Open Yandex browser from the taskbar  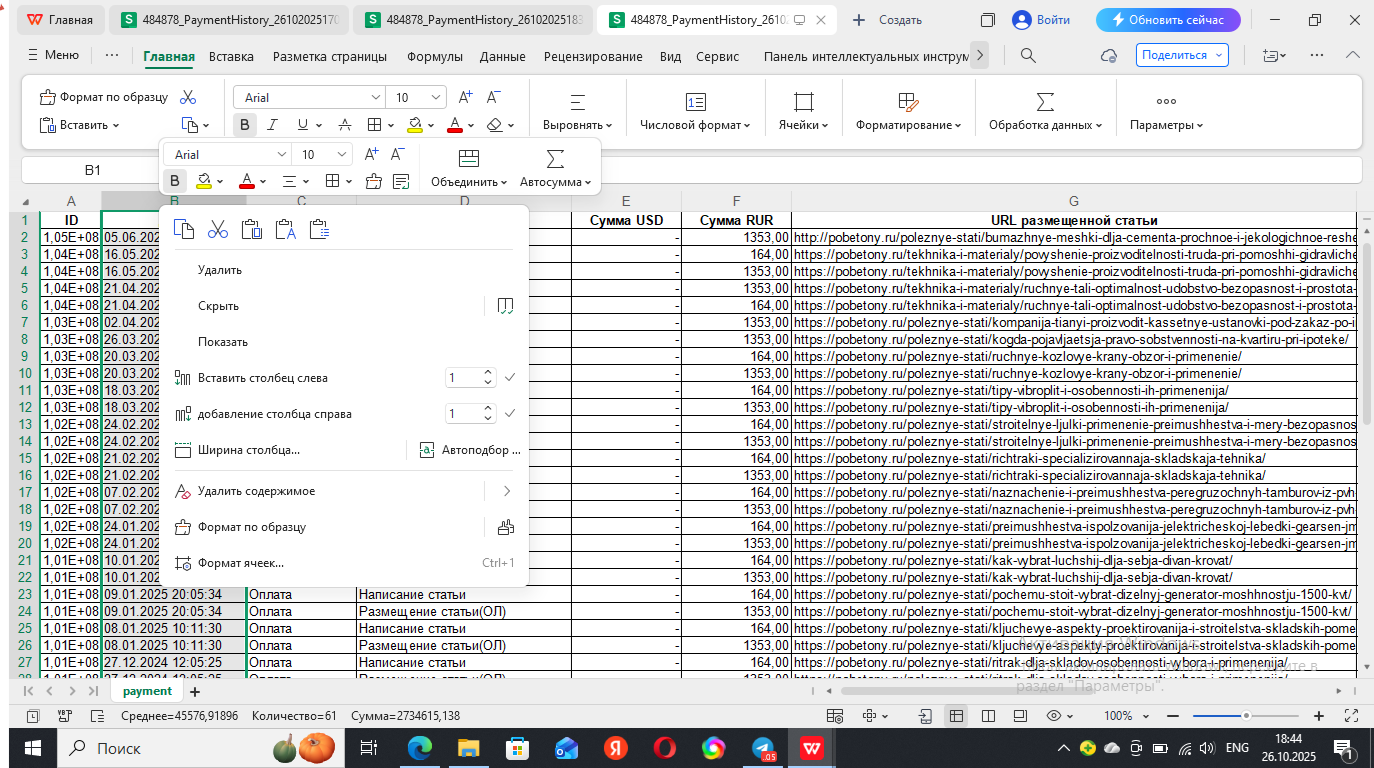pos(616,747)
